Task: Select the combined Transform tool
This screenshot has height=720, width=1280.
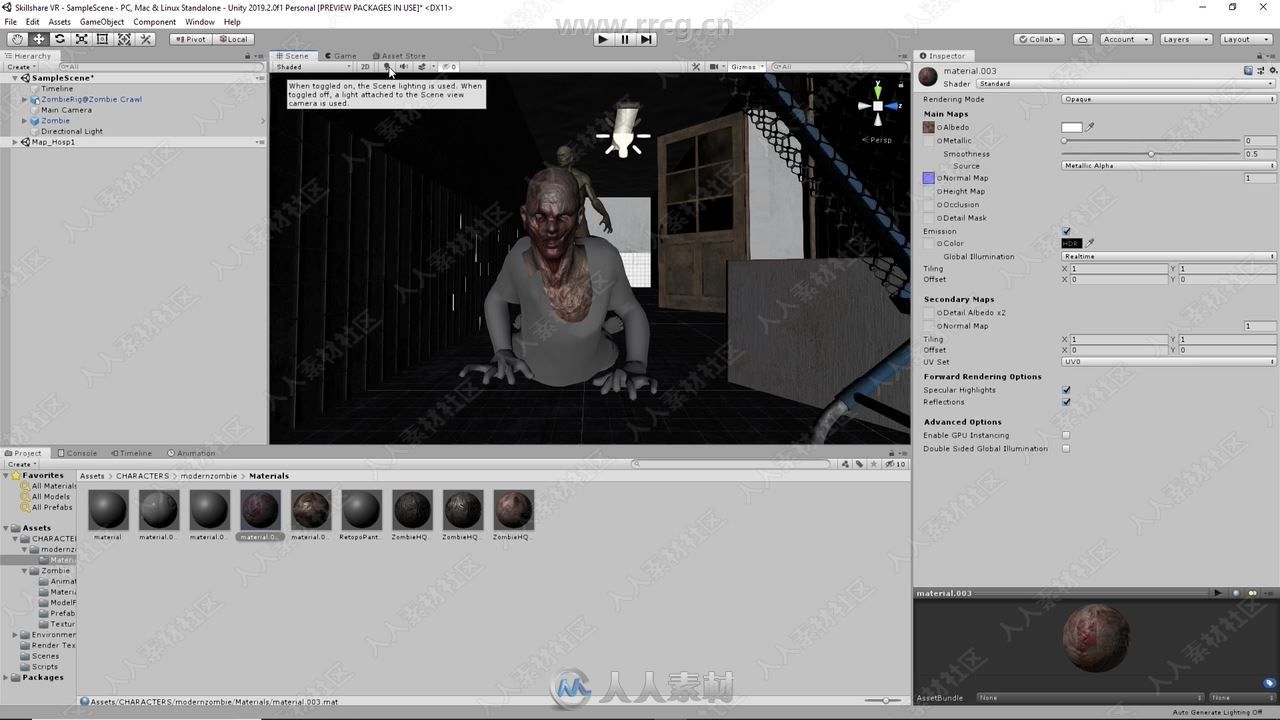Action: (x=124, y=39)
